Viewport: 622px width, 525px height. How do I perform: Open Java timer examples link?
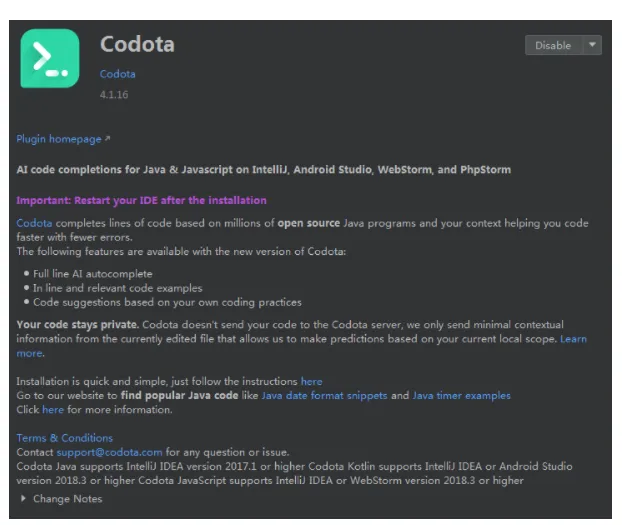461,396
